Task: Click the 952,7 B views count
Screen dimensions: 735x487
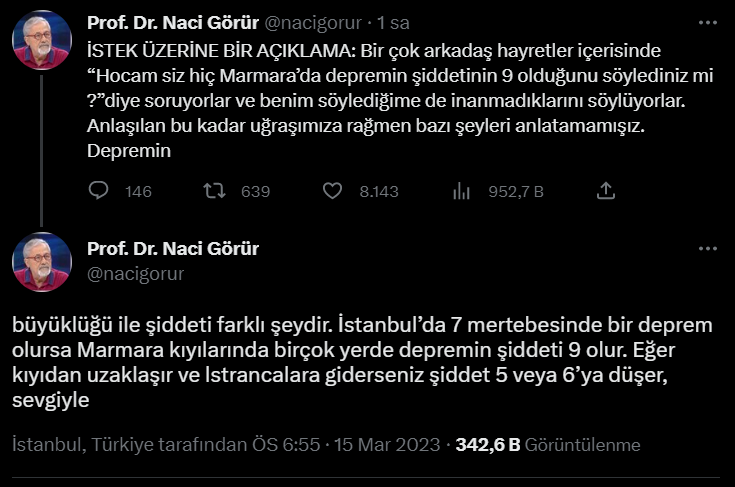Action: point(515,192)
